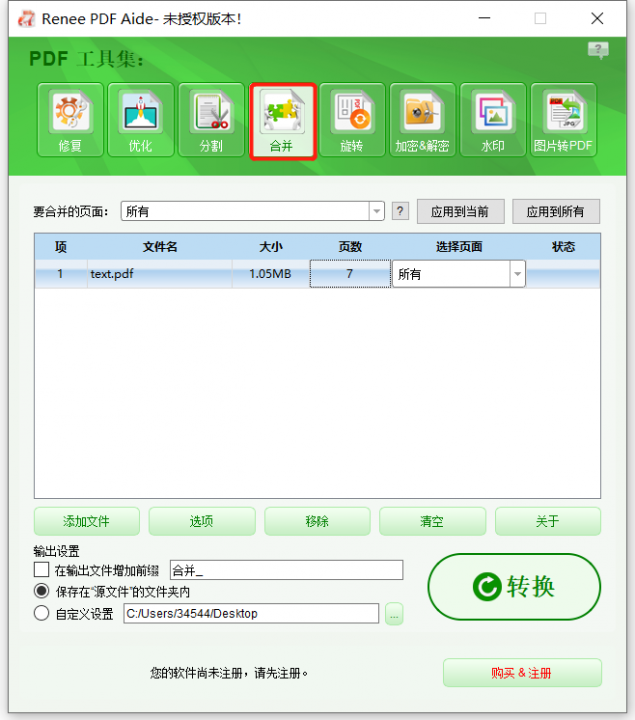The width and height of the screenshot is (635, 720).
Task: Browse output folder with the ... button
Action: pyautogui.click(x=394, y=614)
